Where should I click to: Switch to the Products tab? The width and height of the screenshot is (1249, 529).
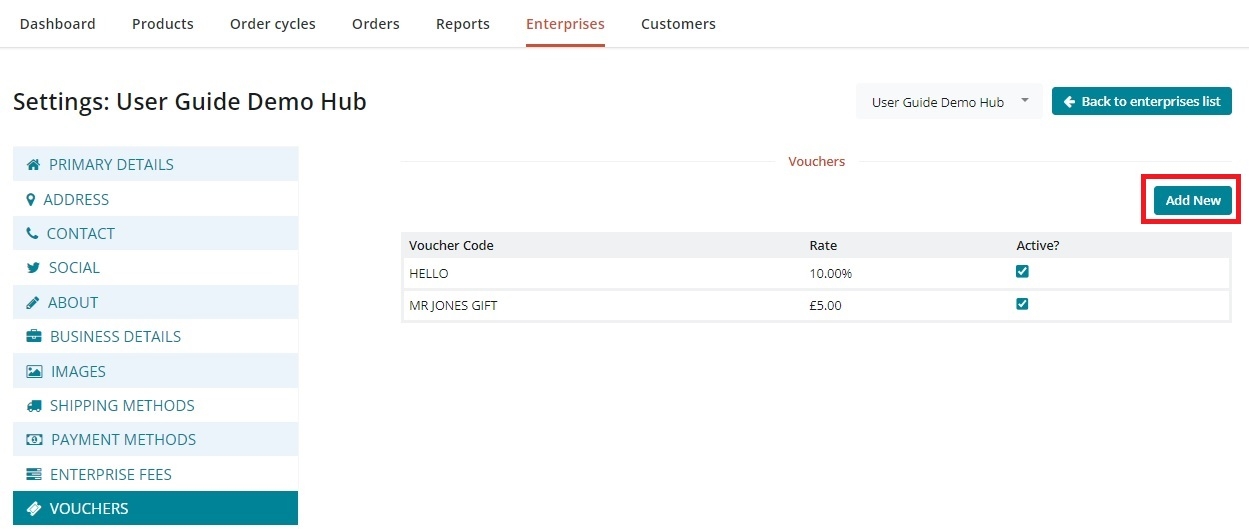coord(163,24)
